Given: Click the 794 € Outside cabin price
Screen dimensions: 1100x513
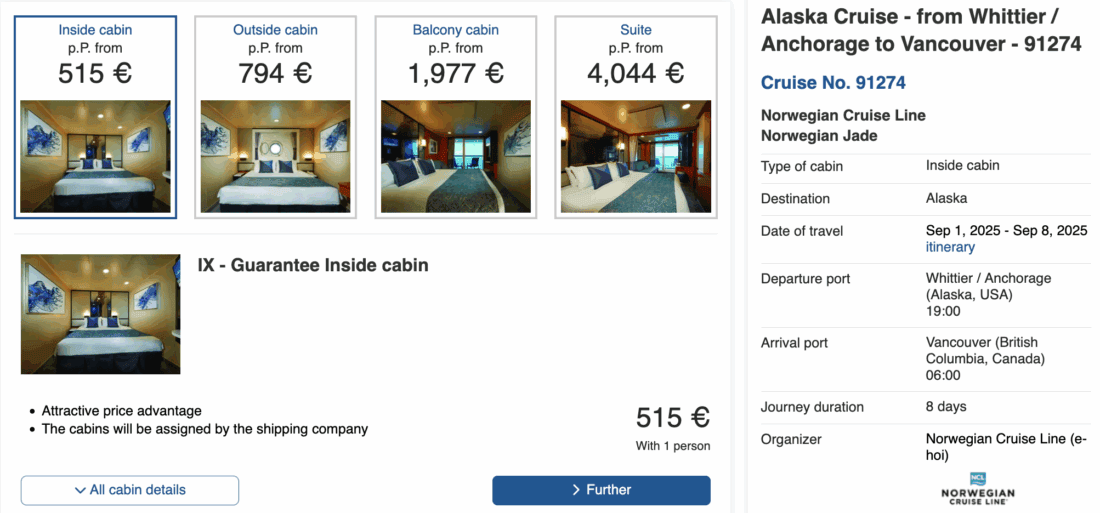Looking at the screenshot, I should coord(275,74).
